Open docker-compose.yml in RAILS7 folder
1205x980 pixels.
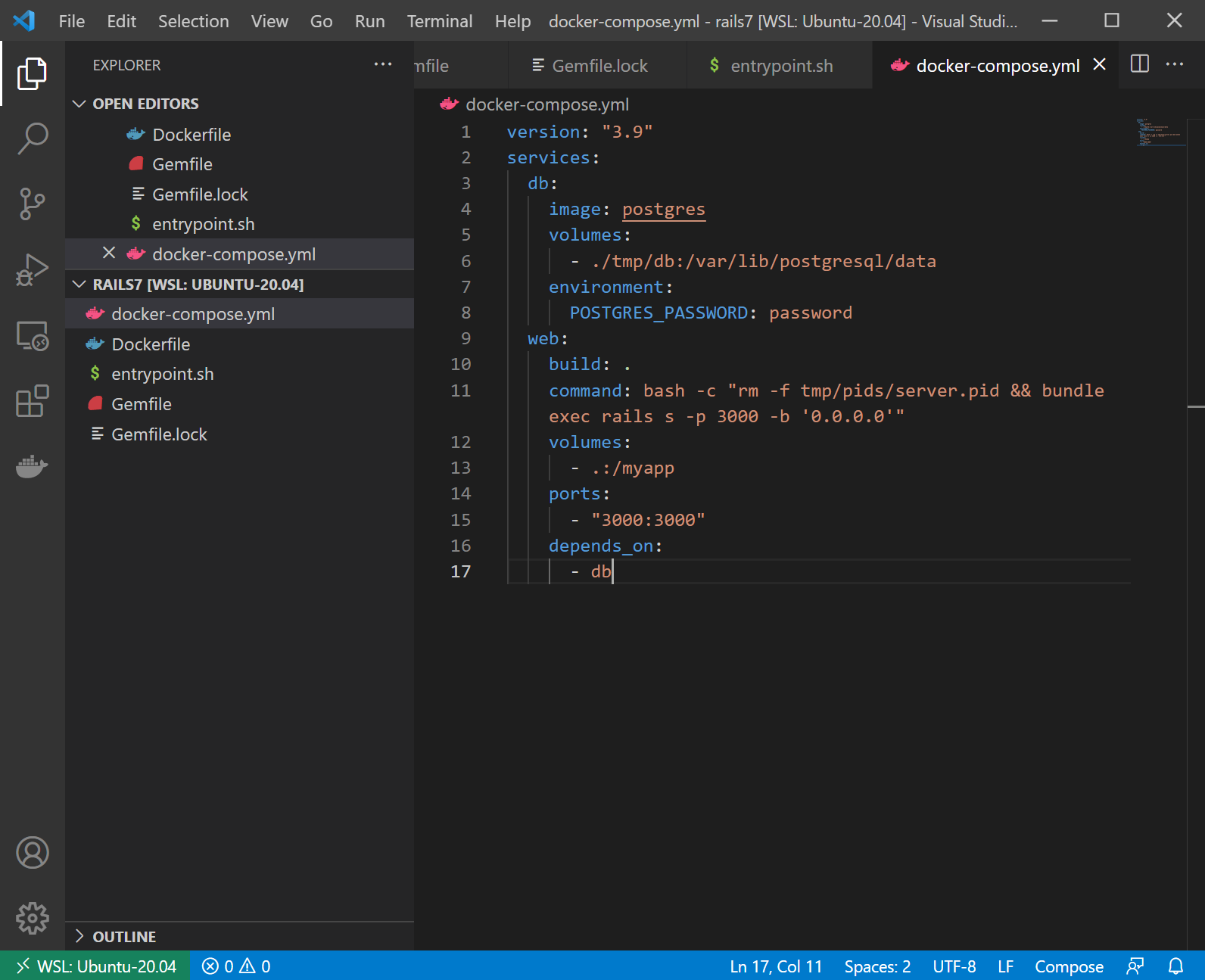pos(239,314)
